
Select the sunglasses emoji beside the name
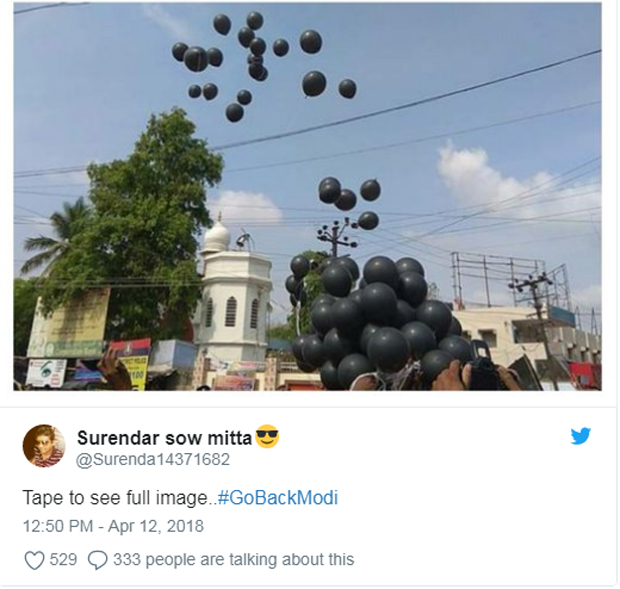[x=267, y=436]
